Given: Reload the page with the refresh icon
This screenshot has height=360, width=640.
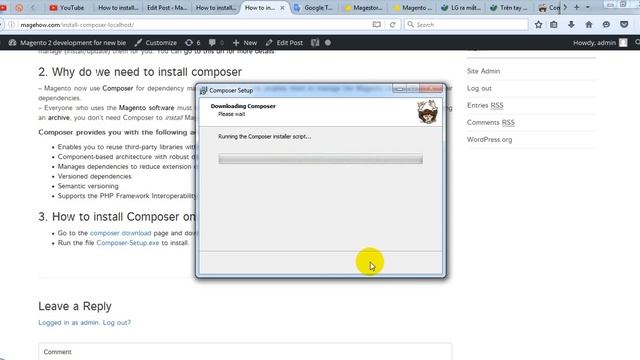Looking at the screenshot, I should coord(392,24).
